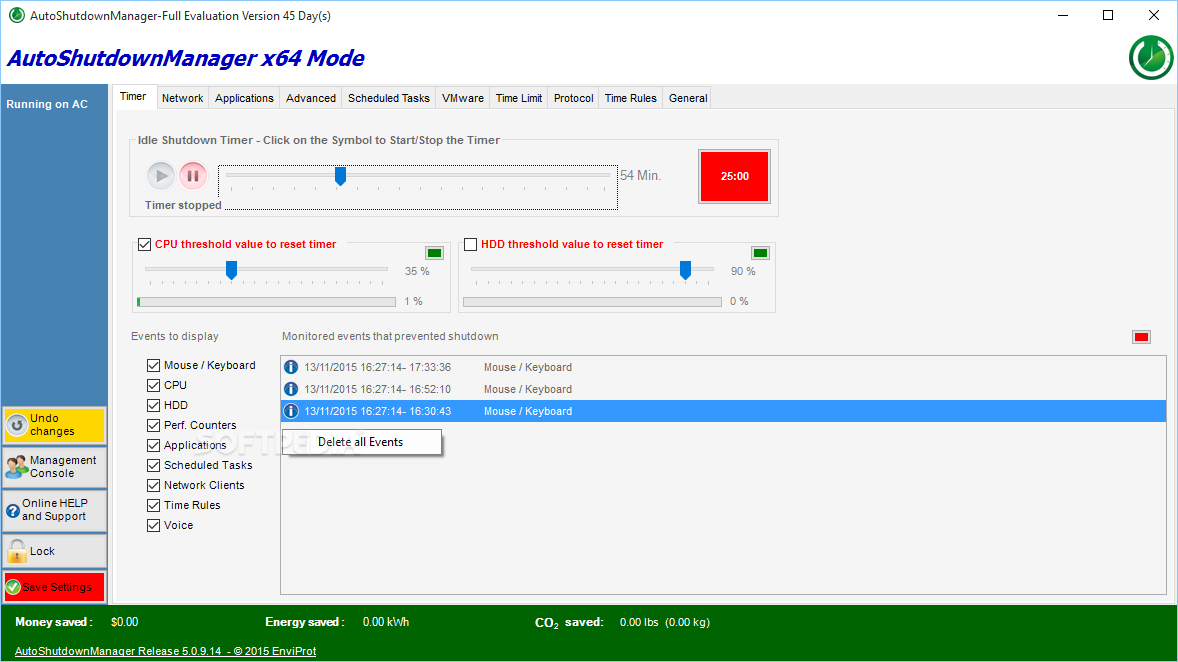
Task: Click the Undo changes button
Action: coord(55,425)
